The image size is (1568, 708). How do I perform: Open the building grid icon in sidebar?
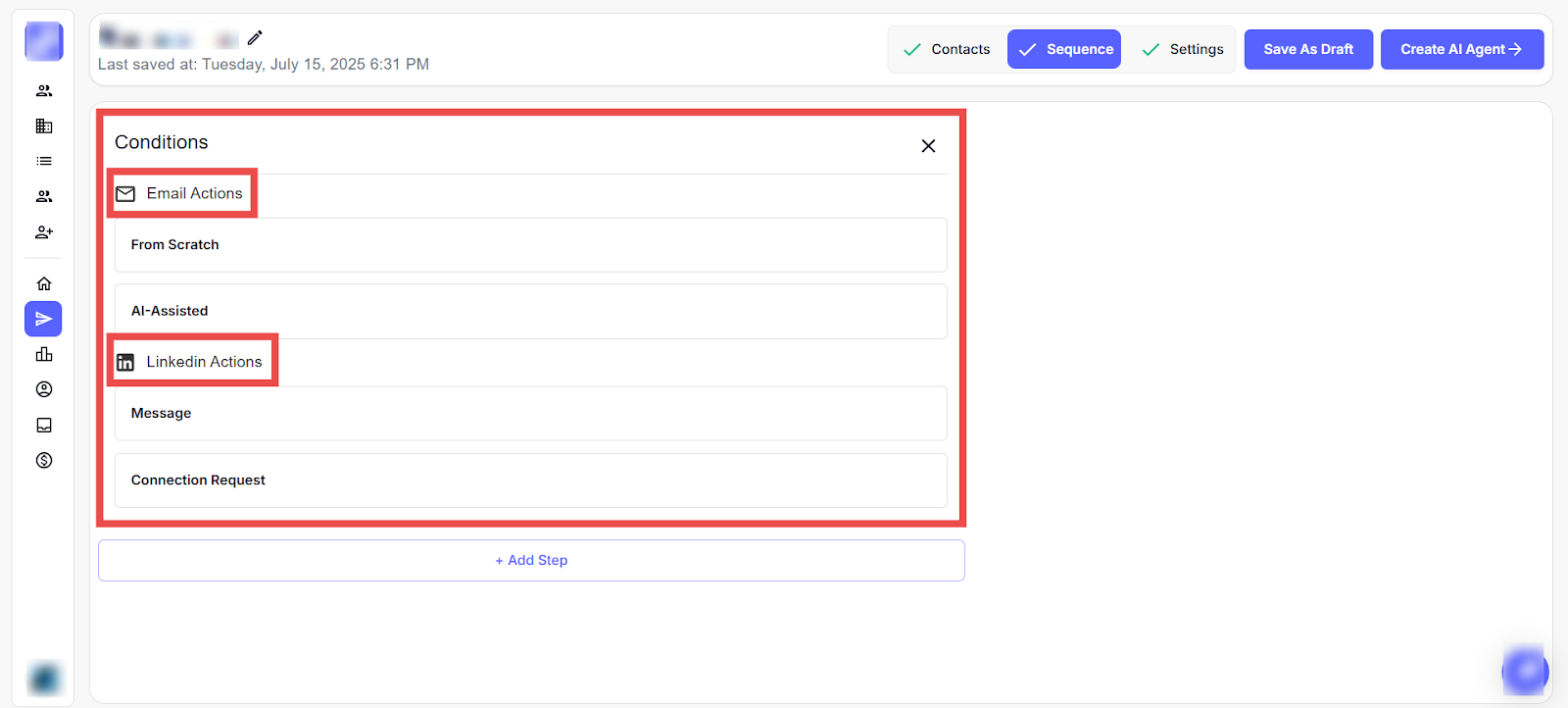[x=44, y=126]
